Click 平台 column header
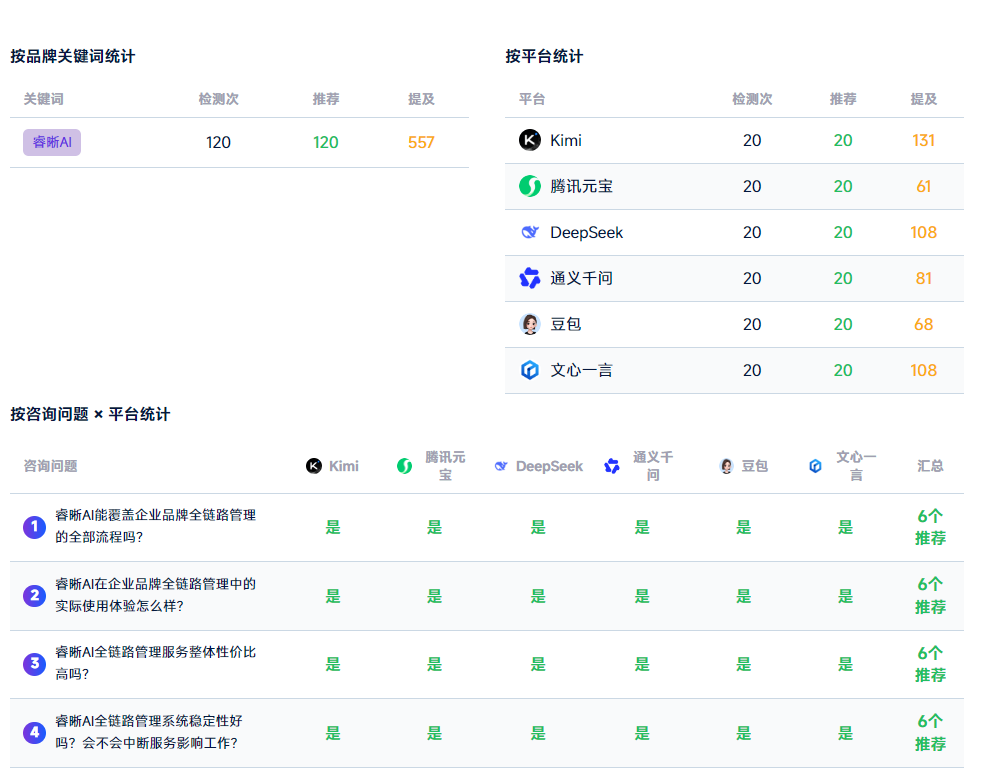The image size is (991, 775). pyautogui.click(x=532, y=99)
